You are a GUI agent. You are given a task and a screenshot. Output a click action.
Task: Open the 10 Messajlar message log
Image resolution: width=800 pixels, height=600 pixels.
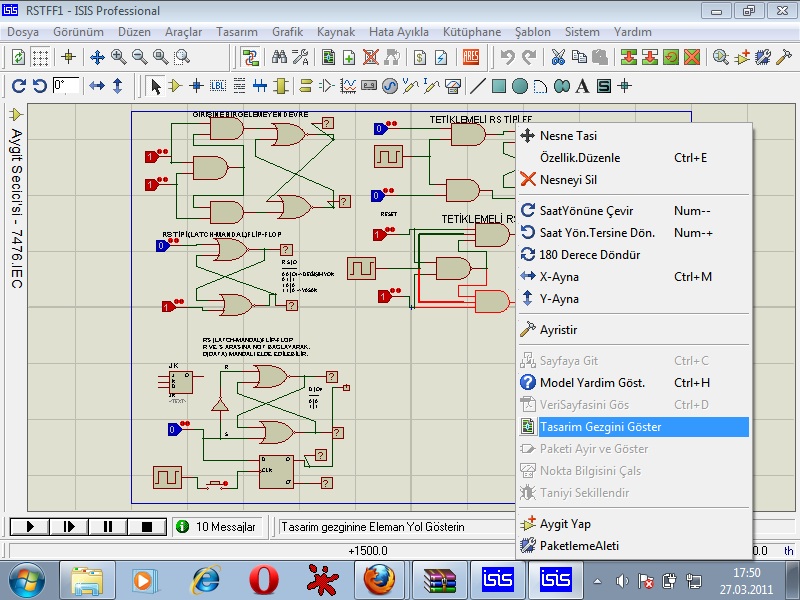point(216,527)
